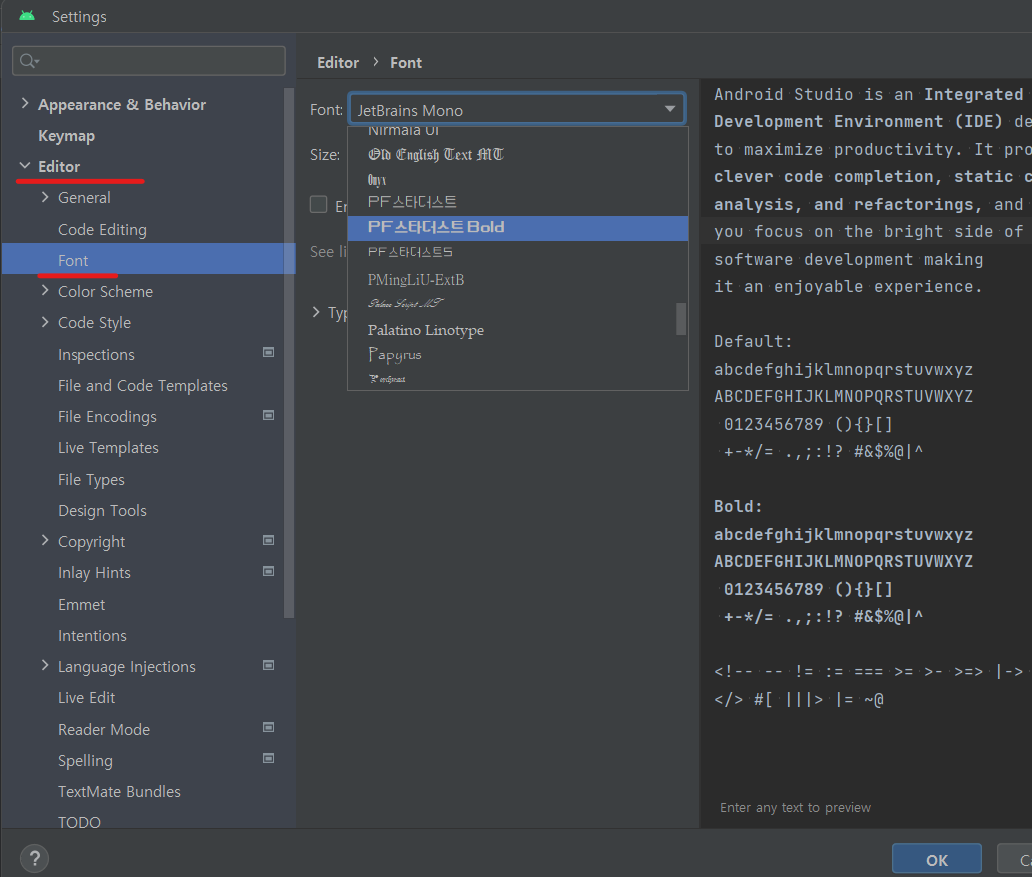Open File Encodings settings
1032x877 pixels.
pos(107,417)
